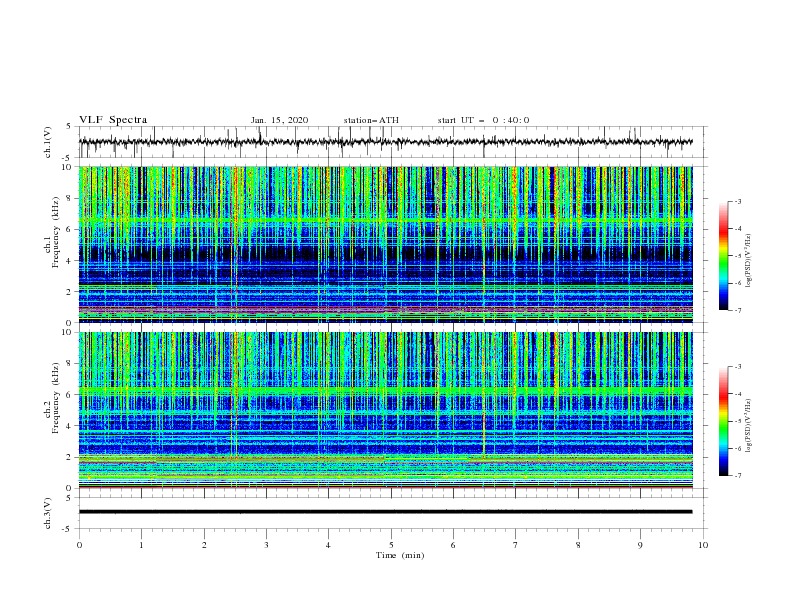Click the 'start UT = 0:40:0' label
Image resolution: width=792 pixels, height=612 pixels.
pos(483,120)
